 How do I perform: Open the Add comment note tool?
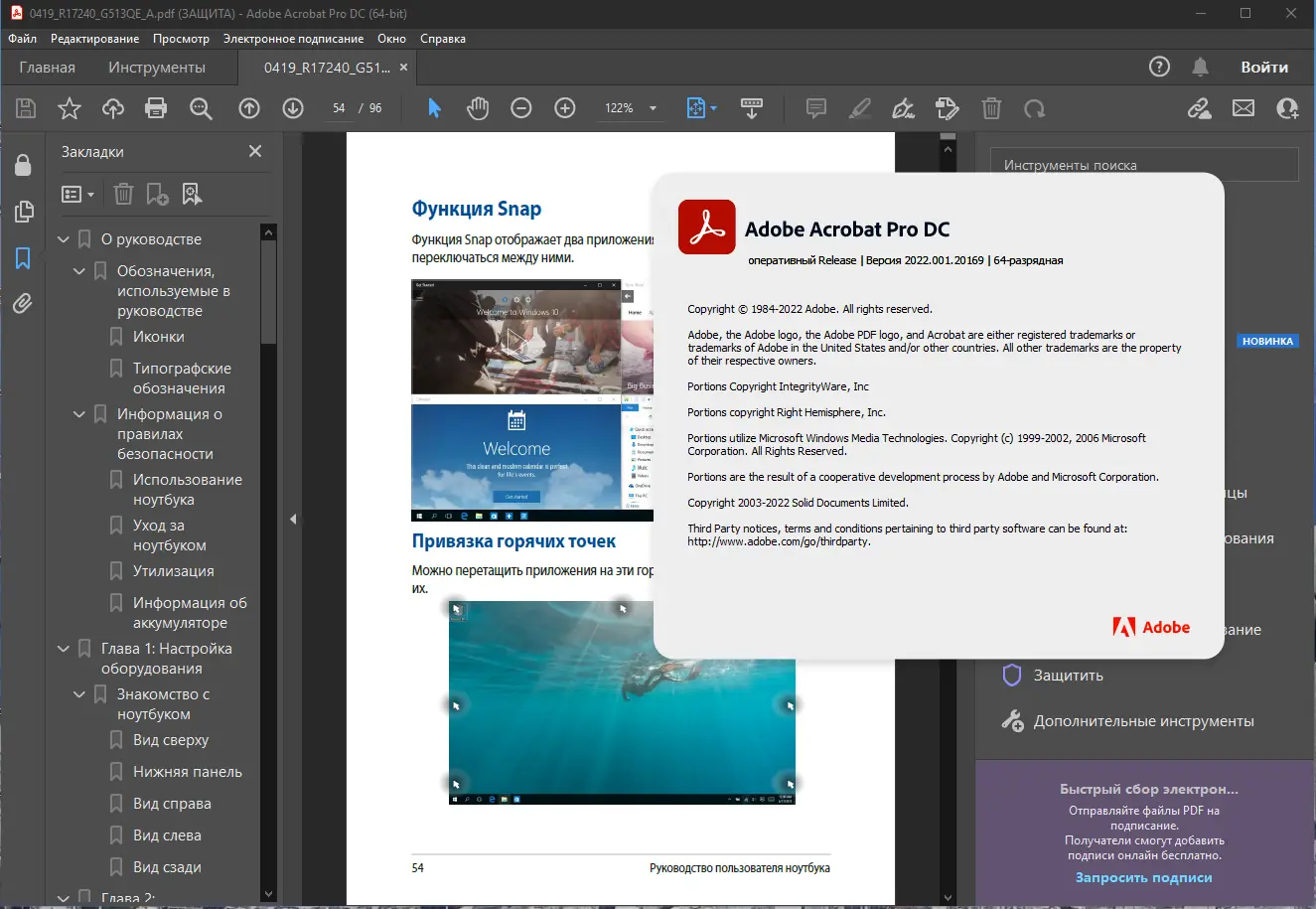coord(816,108)
